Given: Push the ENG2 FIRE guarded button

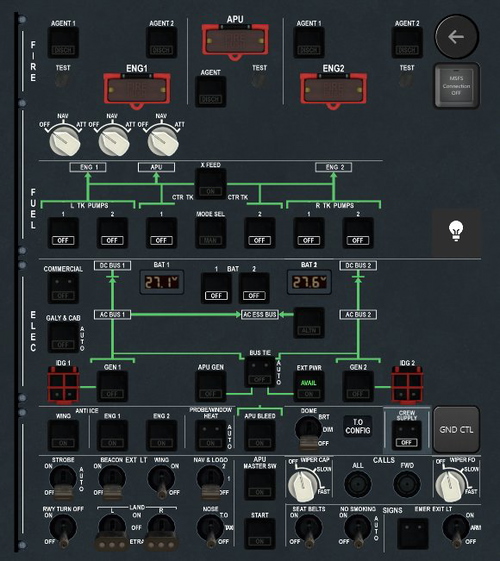Looking at the screenshot, I should [333, 91].
